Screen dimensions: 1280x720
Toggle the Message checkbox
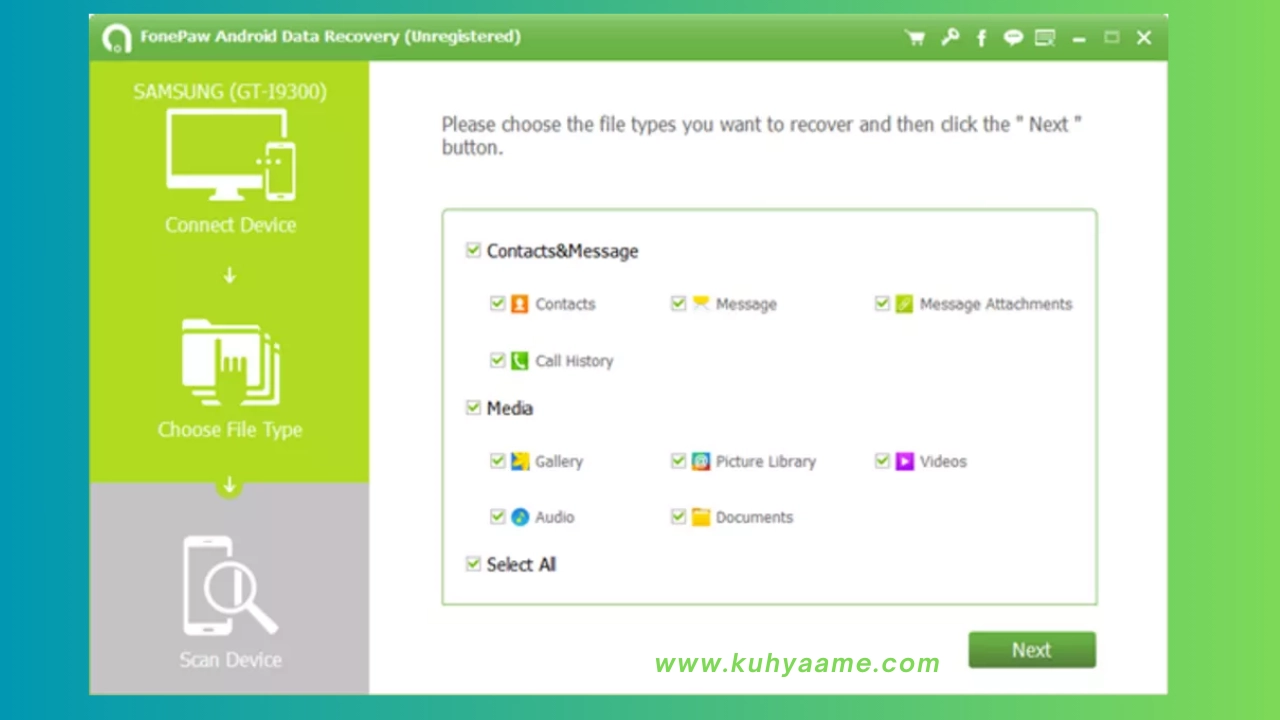[678, 303]
